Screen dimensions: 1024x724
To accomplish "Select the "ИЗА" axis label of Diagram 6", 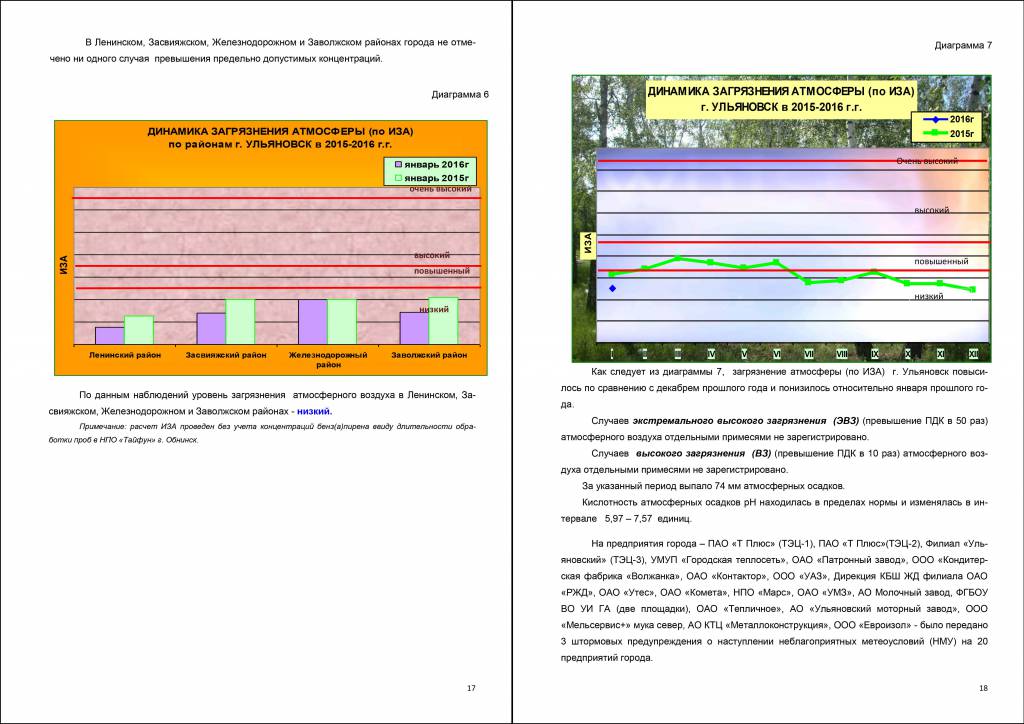I will (64, 265).
